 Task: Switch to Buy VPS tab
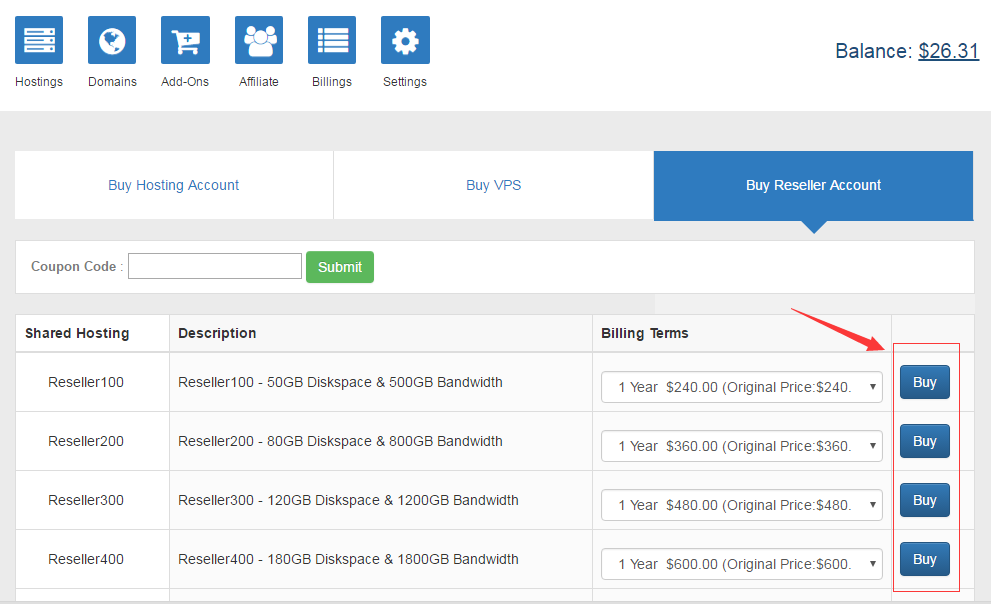(493, 185)
